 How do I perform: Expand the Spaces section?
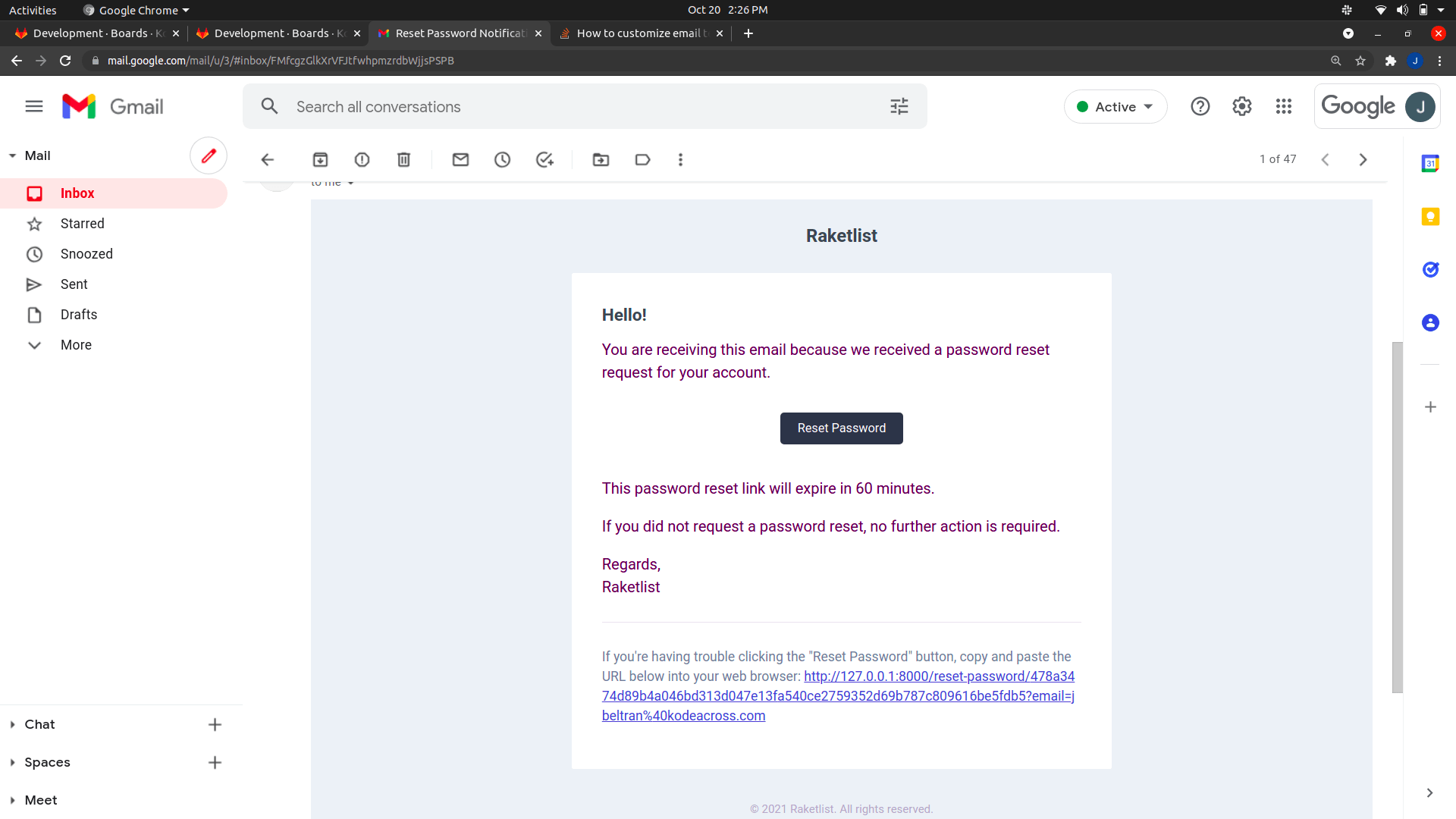click(12, 762)
